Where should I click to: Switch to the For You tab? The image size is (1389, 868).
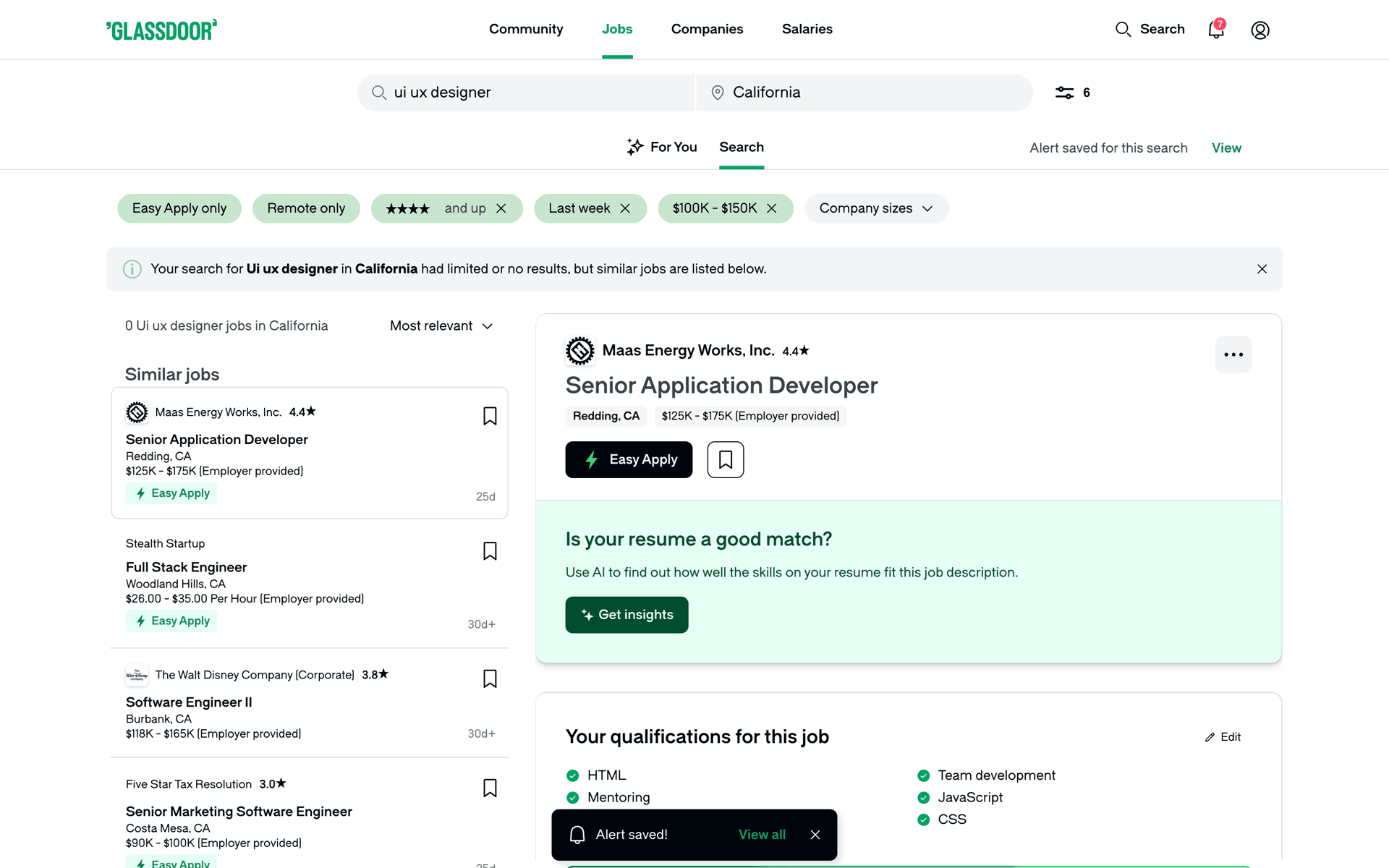tap(662, 147)
